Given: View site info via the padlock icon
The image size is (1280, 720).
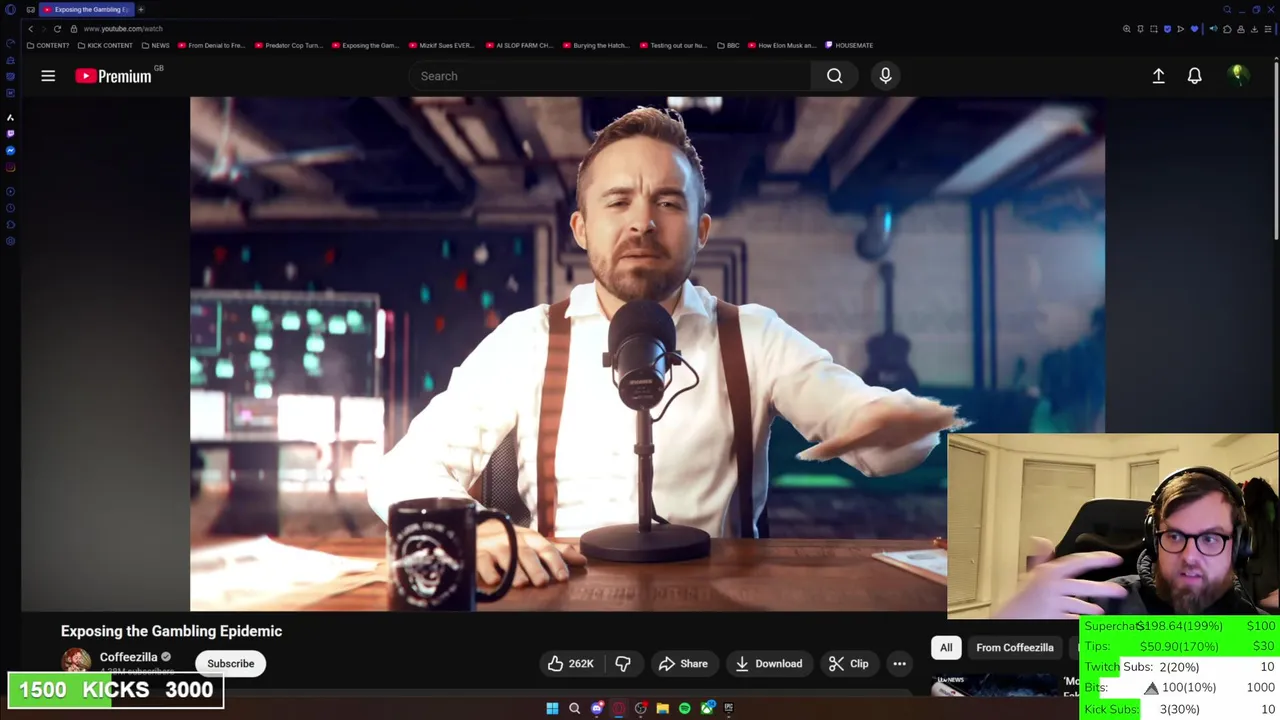Looking at the screenshot, I should pyautogui.click(x=73, y=29).
